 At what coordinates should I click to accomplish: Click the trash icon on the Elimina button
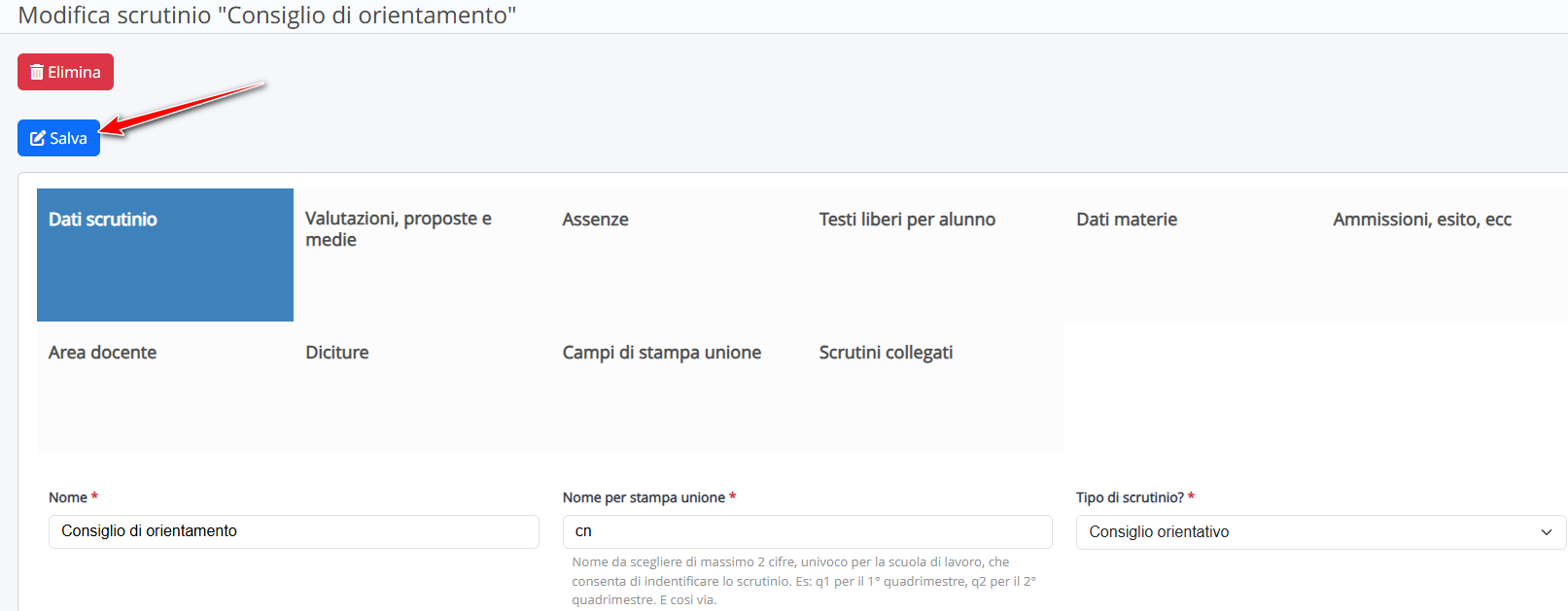(37, 73)
